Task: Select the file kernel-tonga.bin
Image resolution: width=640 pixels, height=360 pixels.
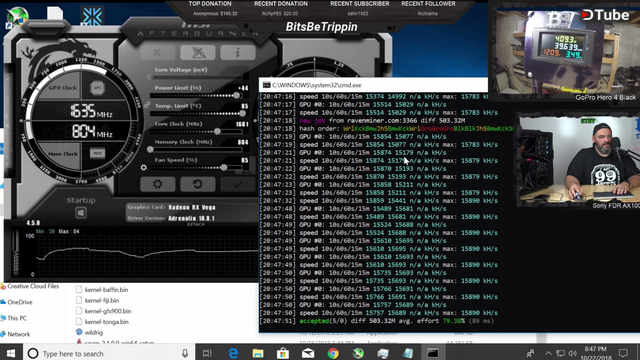Action: pyautogui.click(x=102, y=322)
